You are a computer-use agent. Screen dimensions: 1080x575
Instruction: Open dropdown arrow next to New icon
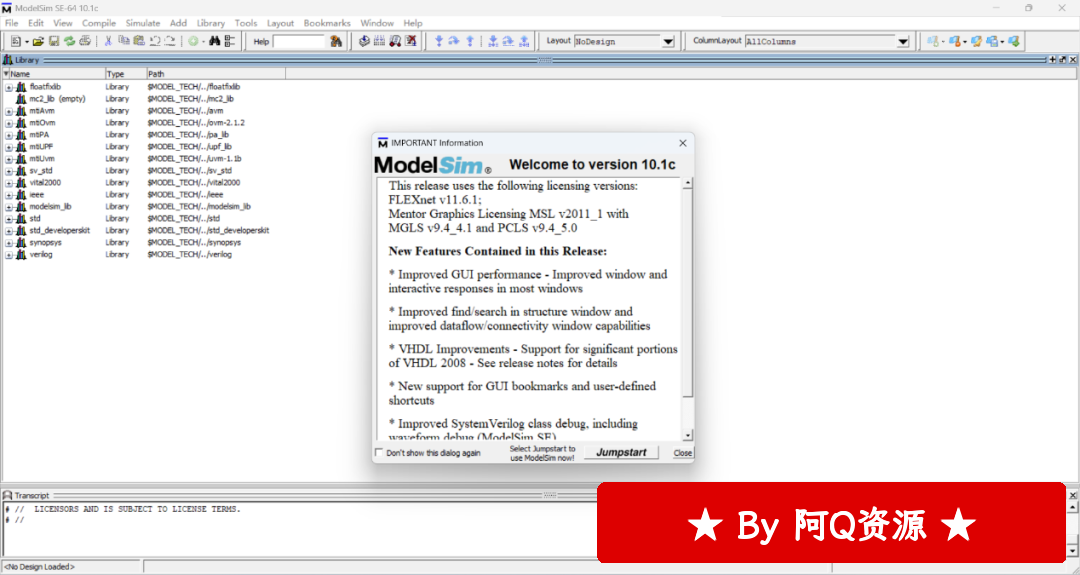click(27, 42)
